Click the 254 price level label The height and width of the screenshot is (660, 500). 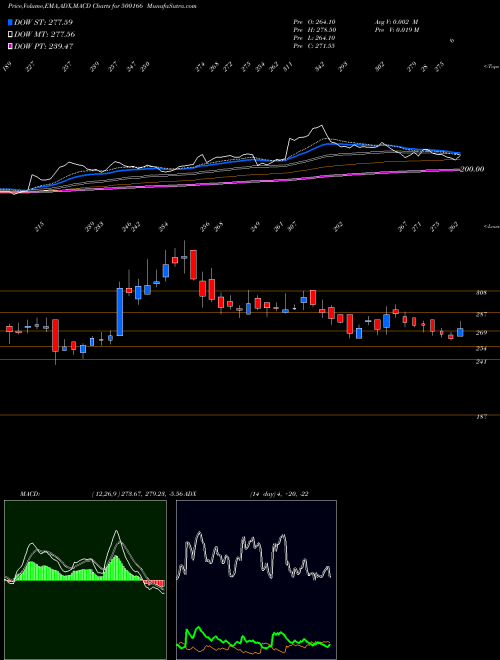(x=482, y=349)
